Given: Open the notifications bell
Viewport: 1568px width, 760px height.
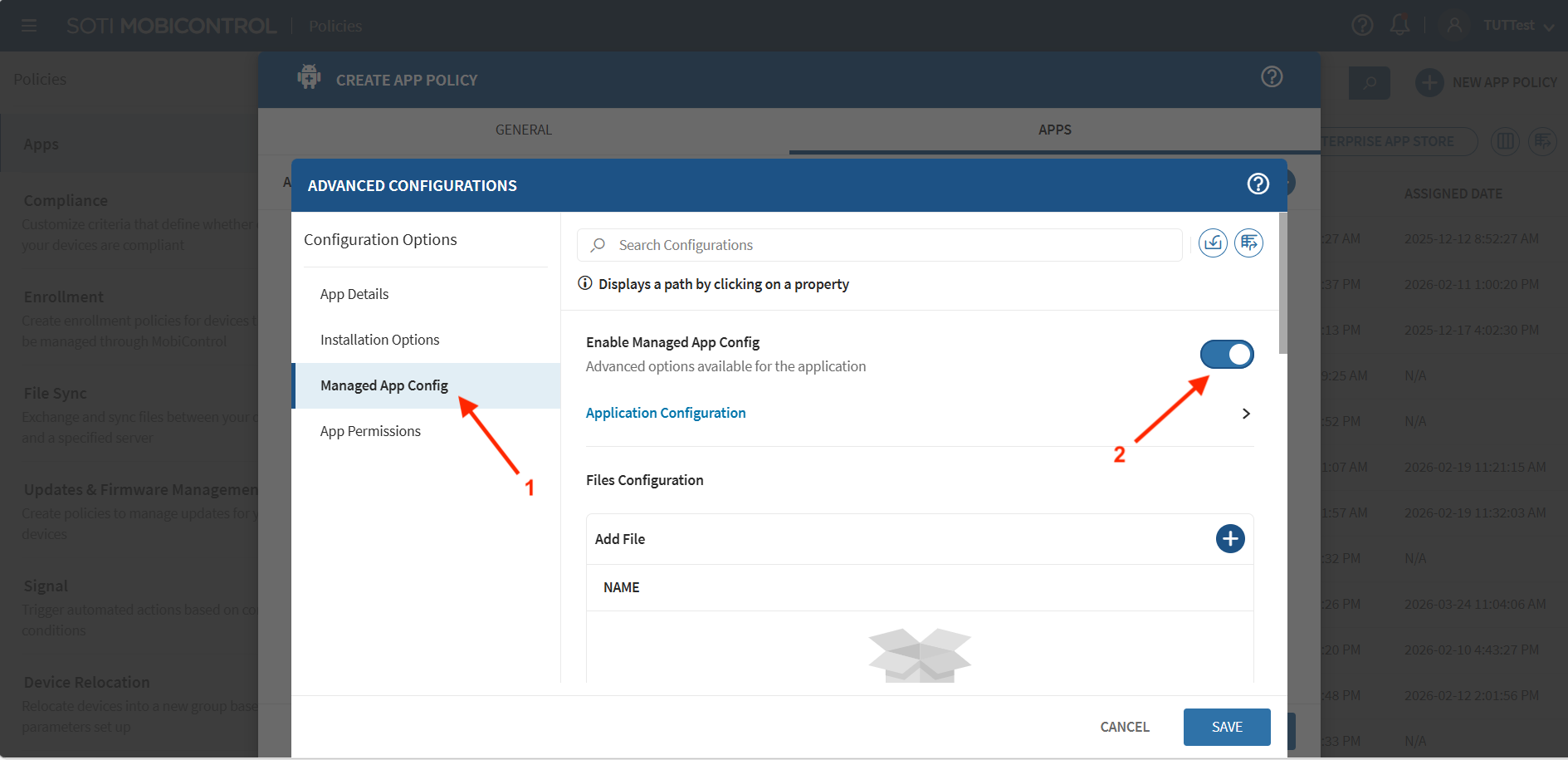Looking at the screenshot, I should click(x=1399, y=25).
